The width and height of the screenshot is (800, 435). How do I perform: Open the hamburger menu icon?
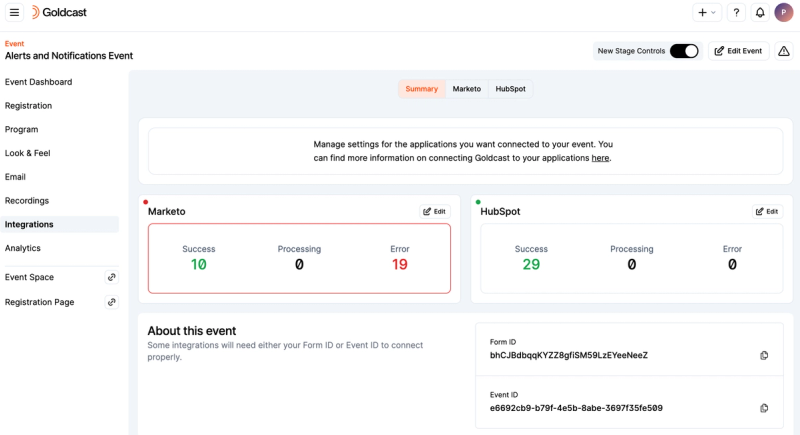[x=14, y=12]
